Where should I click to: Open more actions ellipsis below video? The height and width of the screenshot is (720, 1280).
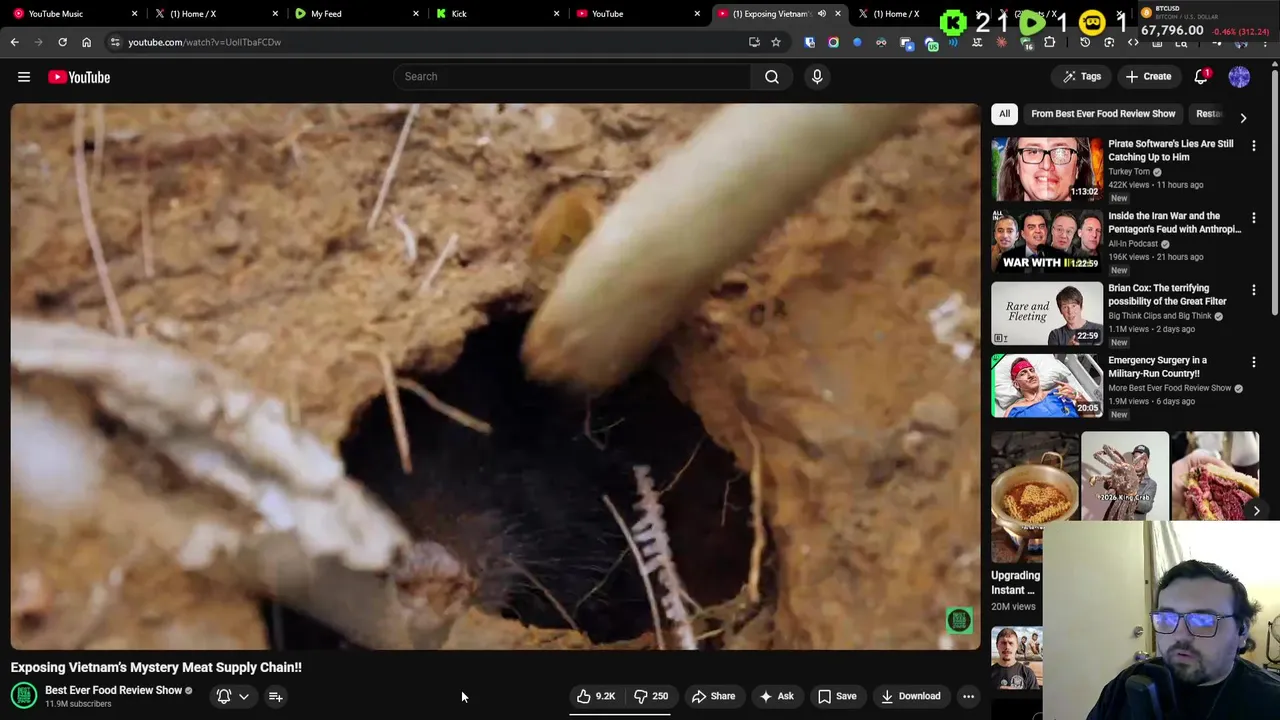968,696
